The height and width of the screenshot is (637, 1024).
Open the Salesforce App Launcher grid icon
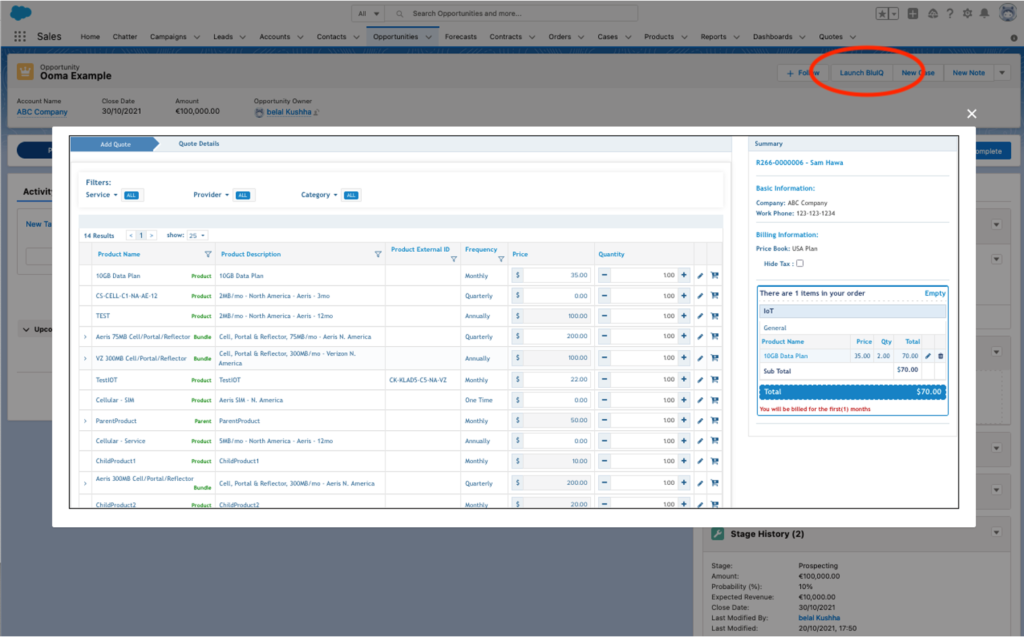tap(18, 36)
